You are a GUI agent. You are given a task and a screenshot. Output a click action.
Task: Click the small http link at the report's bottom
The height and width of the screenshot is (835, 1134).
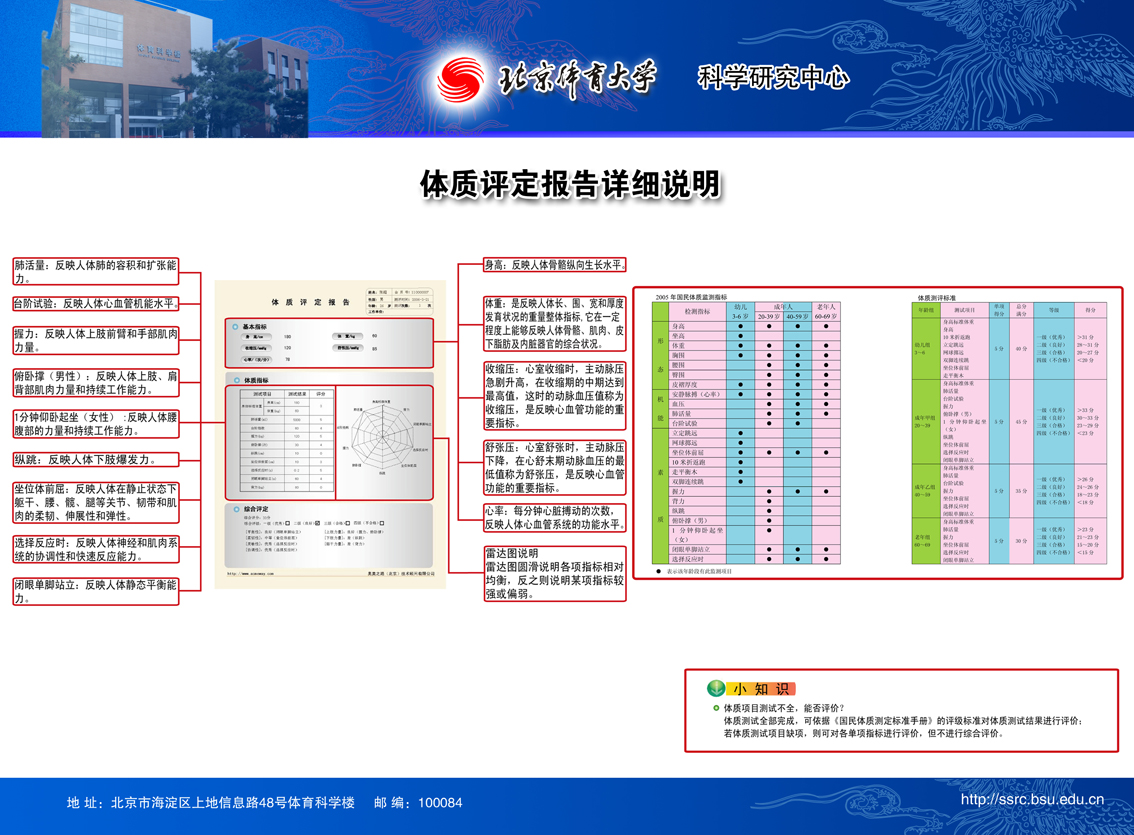coord(250,573)
